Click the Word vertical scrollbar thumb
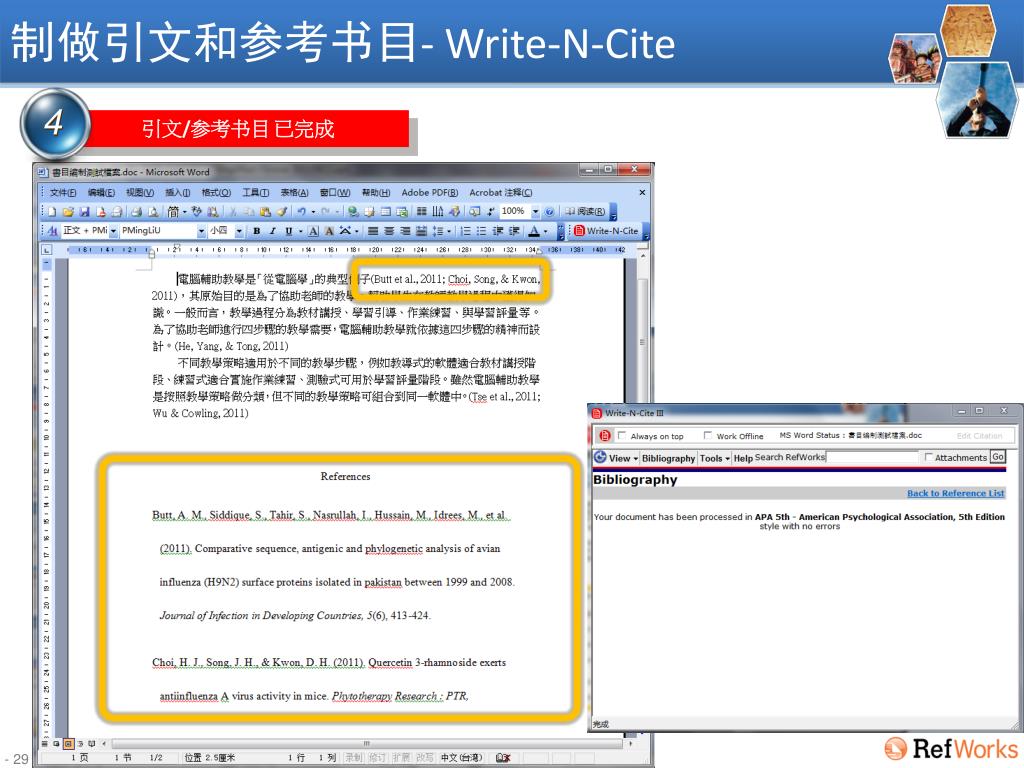The width and height of the screenshot is (1024, 768). click(x=642, y=343)
